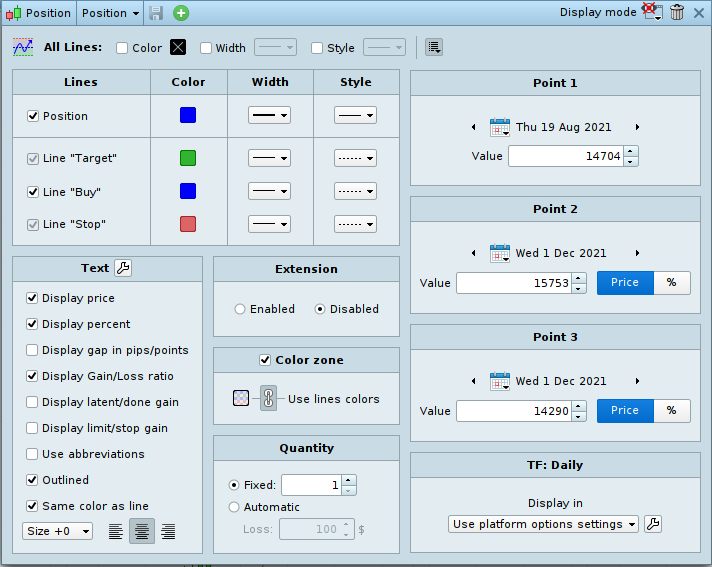Uncheck the Color zone checkbox
This screenshot has height=567, width=712.
click(x=265, y=360)
